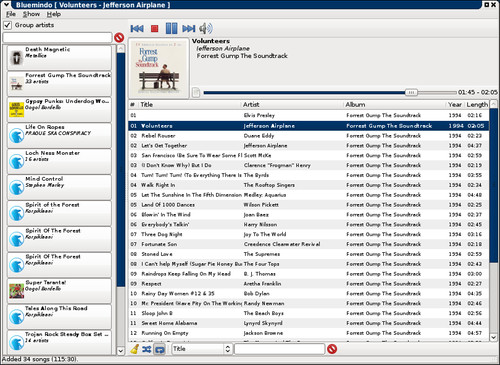Select the Blowin' In The Wind track

tap(309, 215)
